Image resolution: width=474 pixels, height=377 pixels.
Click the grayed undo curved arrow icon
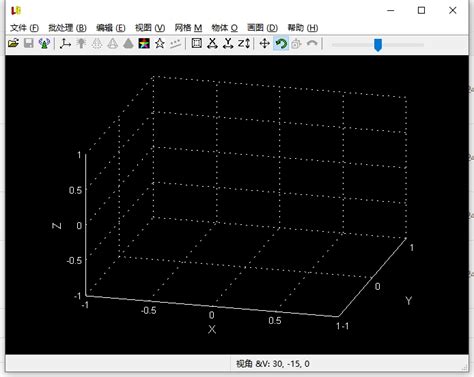click(312, 43)
